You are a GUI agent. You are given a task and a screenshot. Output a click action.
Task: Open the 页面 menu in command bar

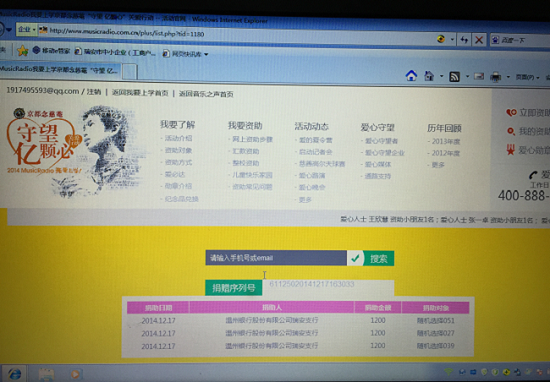coord(527,77)
